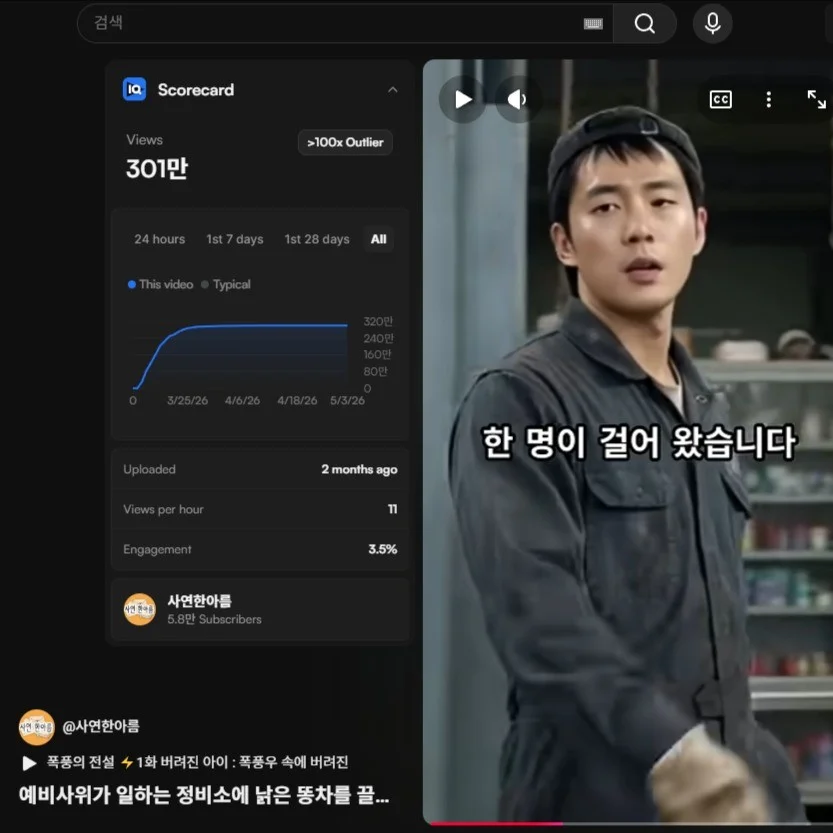Click the 사연한아름 avatar in Scorecard panel

pyautogui.click(x=140, y=609)
